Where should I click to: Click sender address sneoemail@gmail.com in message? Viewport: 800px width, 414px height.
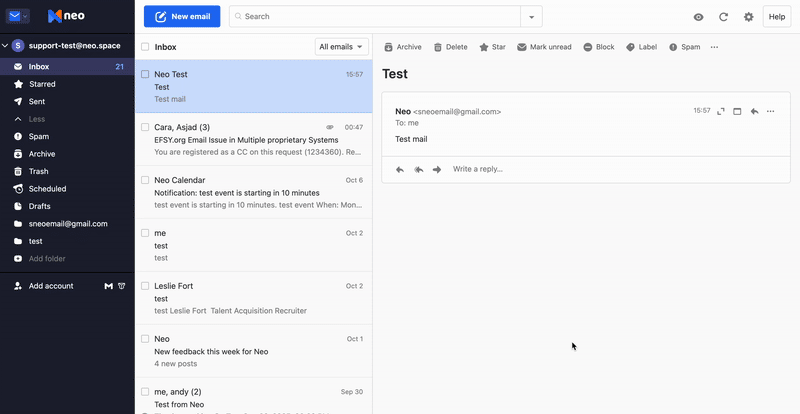(x=457, y=112)
